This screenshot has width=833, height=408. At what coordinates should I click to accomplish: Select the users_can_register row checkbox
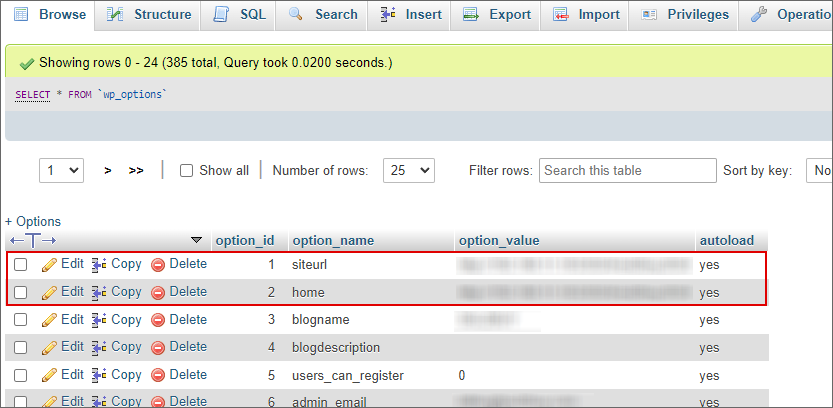pyautogui.click(x=20, y=375)
